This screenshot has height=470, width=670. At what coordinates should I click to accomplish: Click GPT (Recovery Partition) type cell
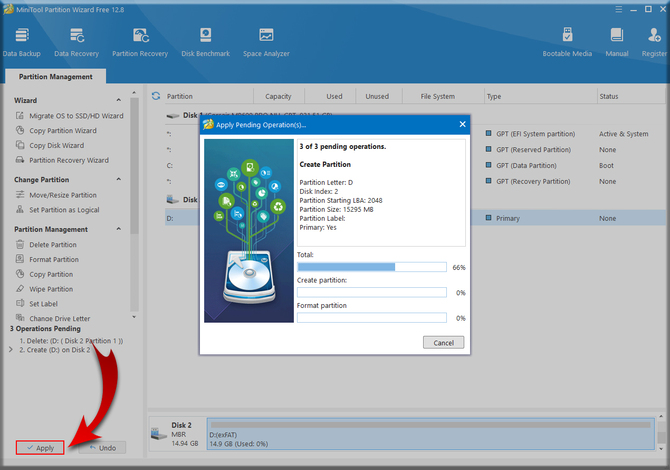pyautogui.click(x=533, y=181)
